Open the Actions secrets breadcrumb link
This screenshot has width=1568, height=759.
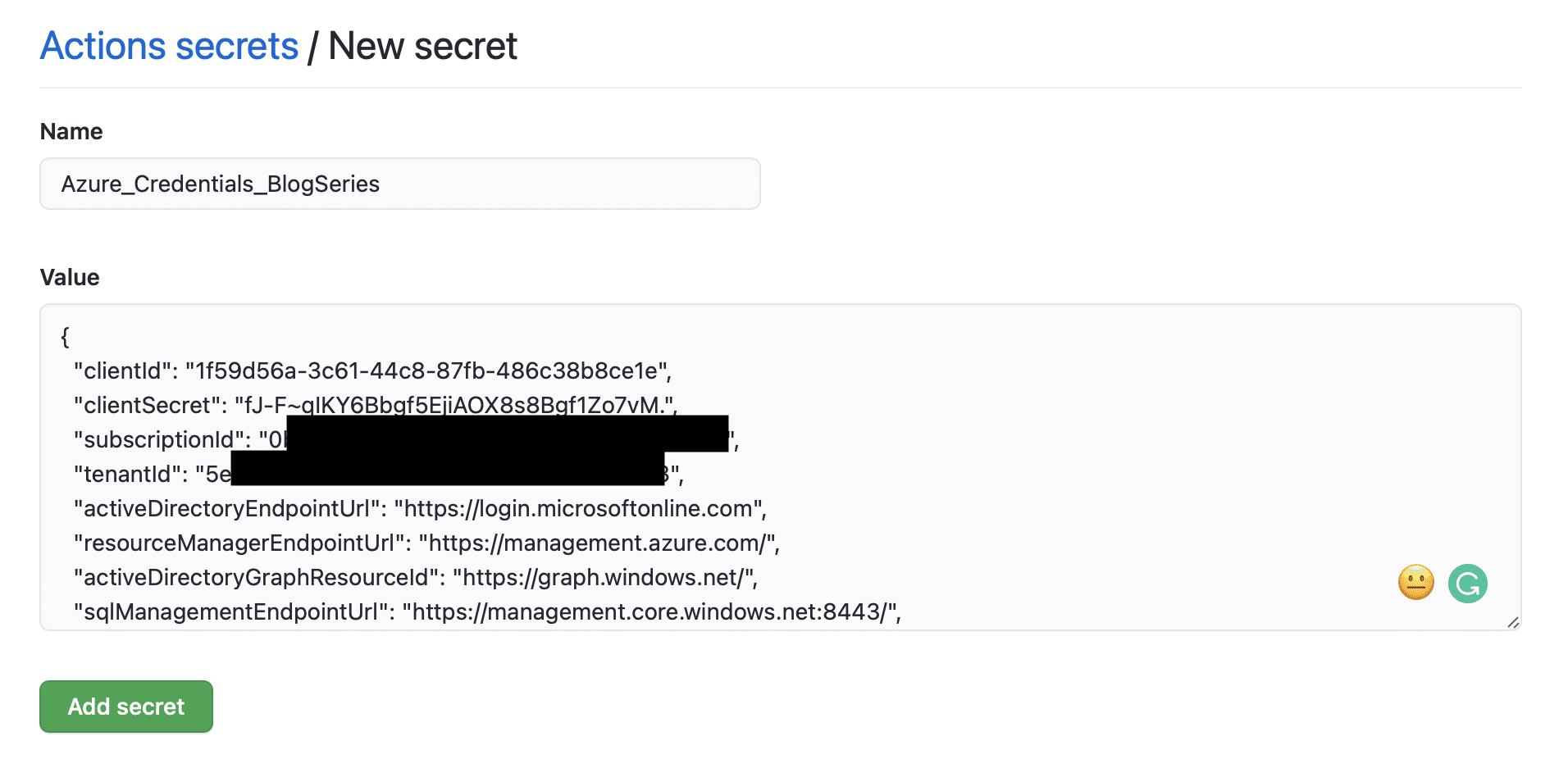click(x=169, y=46)
